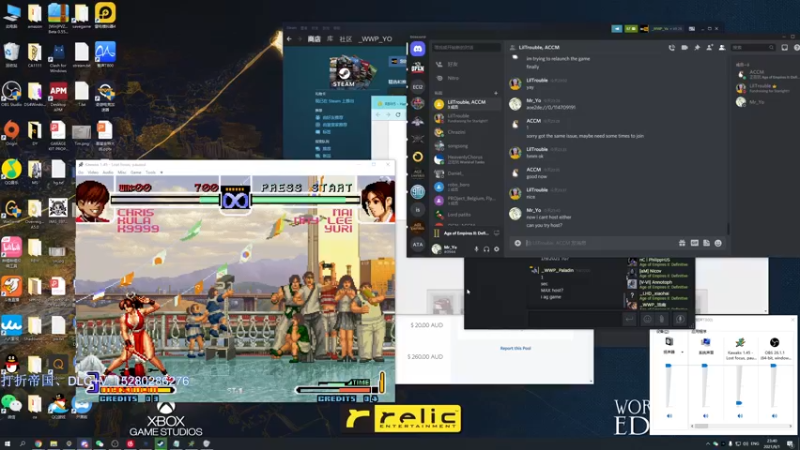
Task: Expand speaker device dropdown in mixer
Action: click(x=682, y=352)
